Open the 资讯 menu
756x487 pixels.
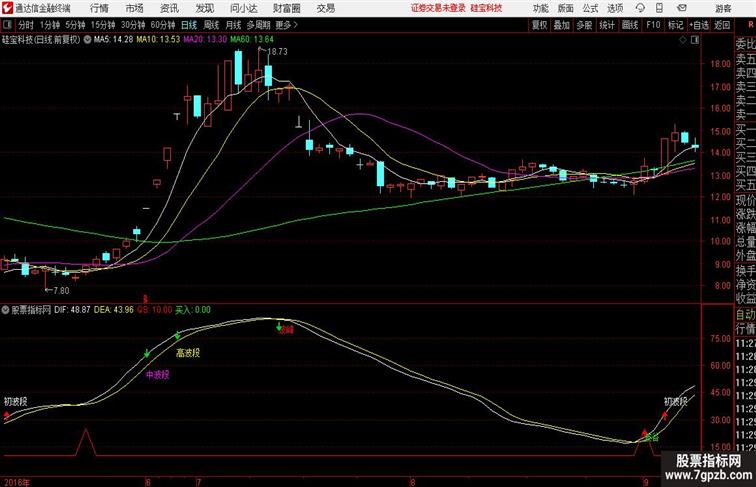pos(169,8)
